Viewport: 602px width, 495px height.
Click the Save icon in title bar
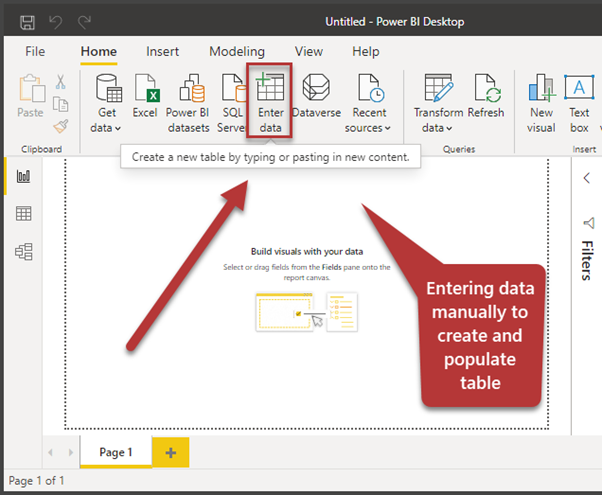click(27, 22)
